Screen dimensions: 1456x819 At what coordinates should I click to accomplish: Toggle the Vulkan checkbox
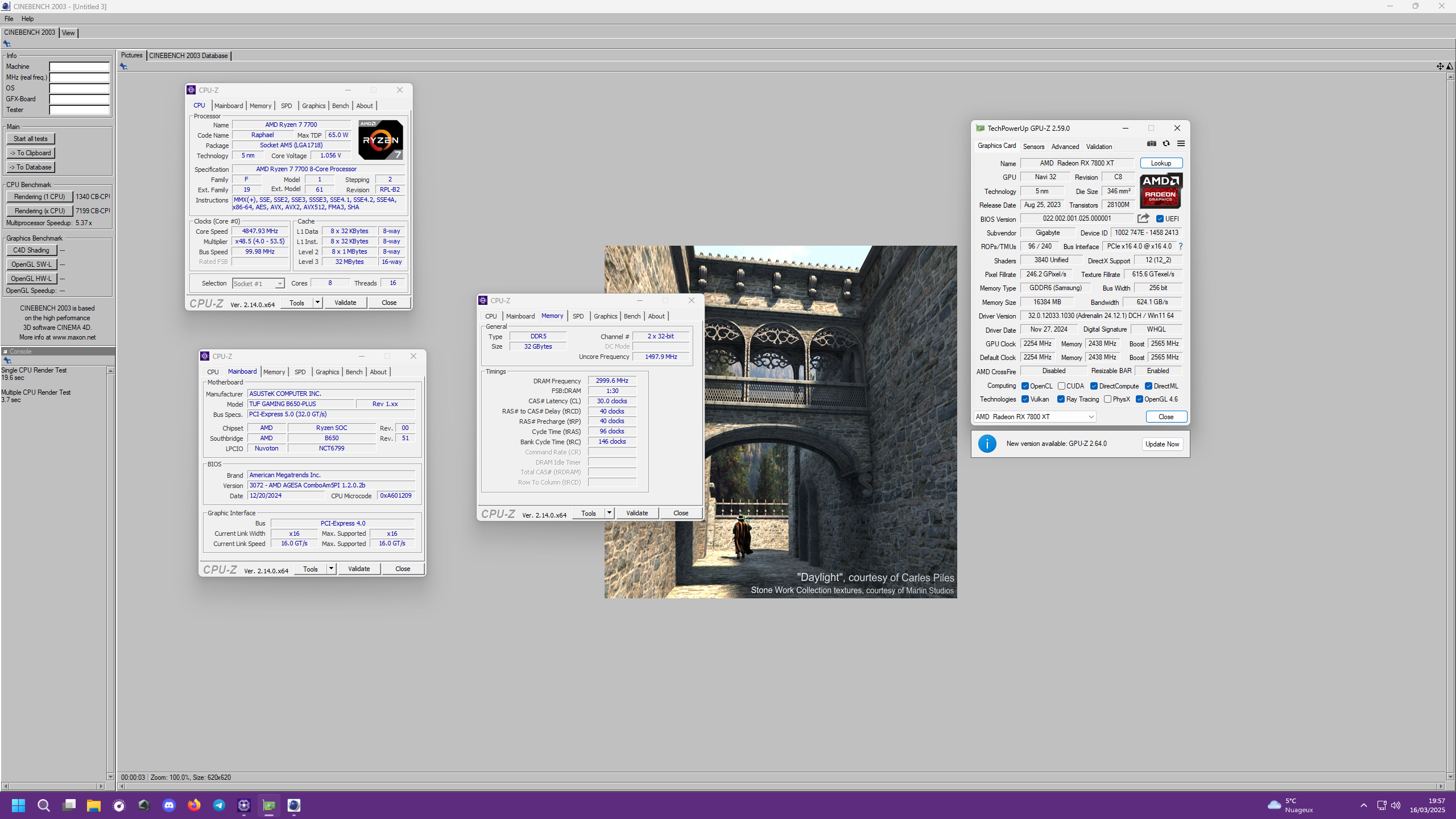click(1025, 399)
